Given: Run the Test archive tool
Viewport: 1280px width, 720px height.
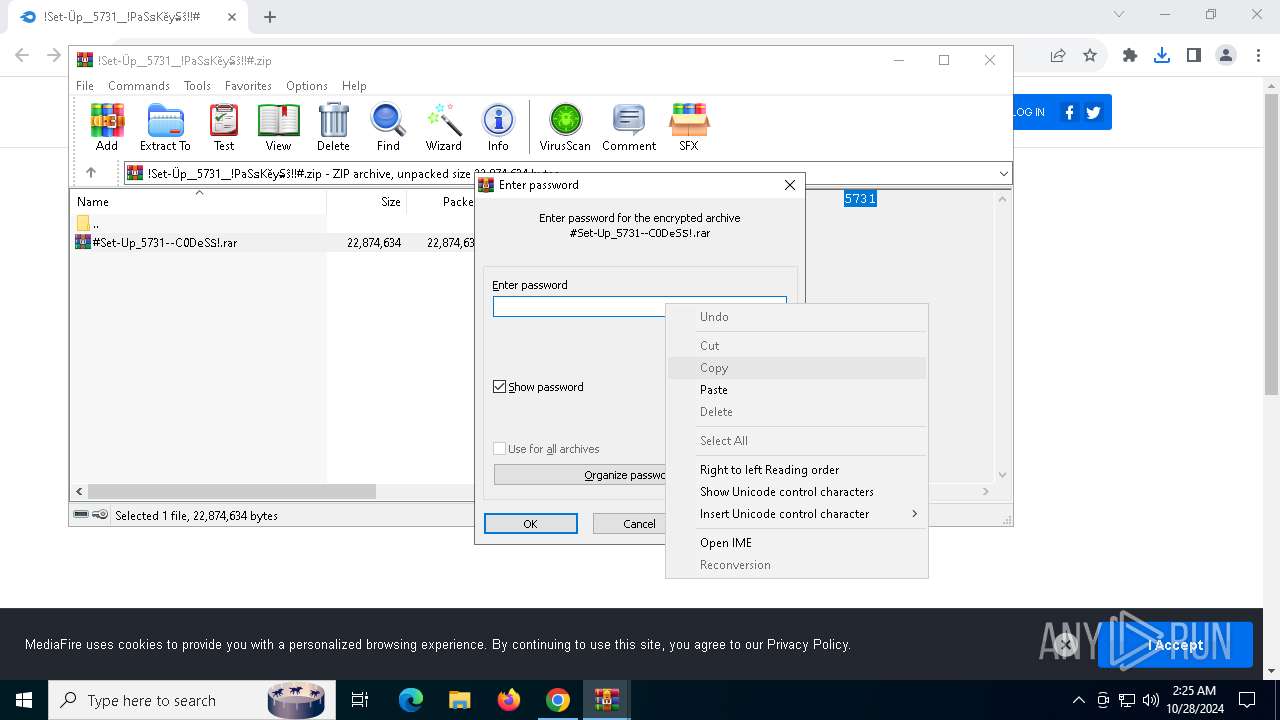Looking at the screenshot, I should (x=224, y=127).
